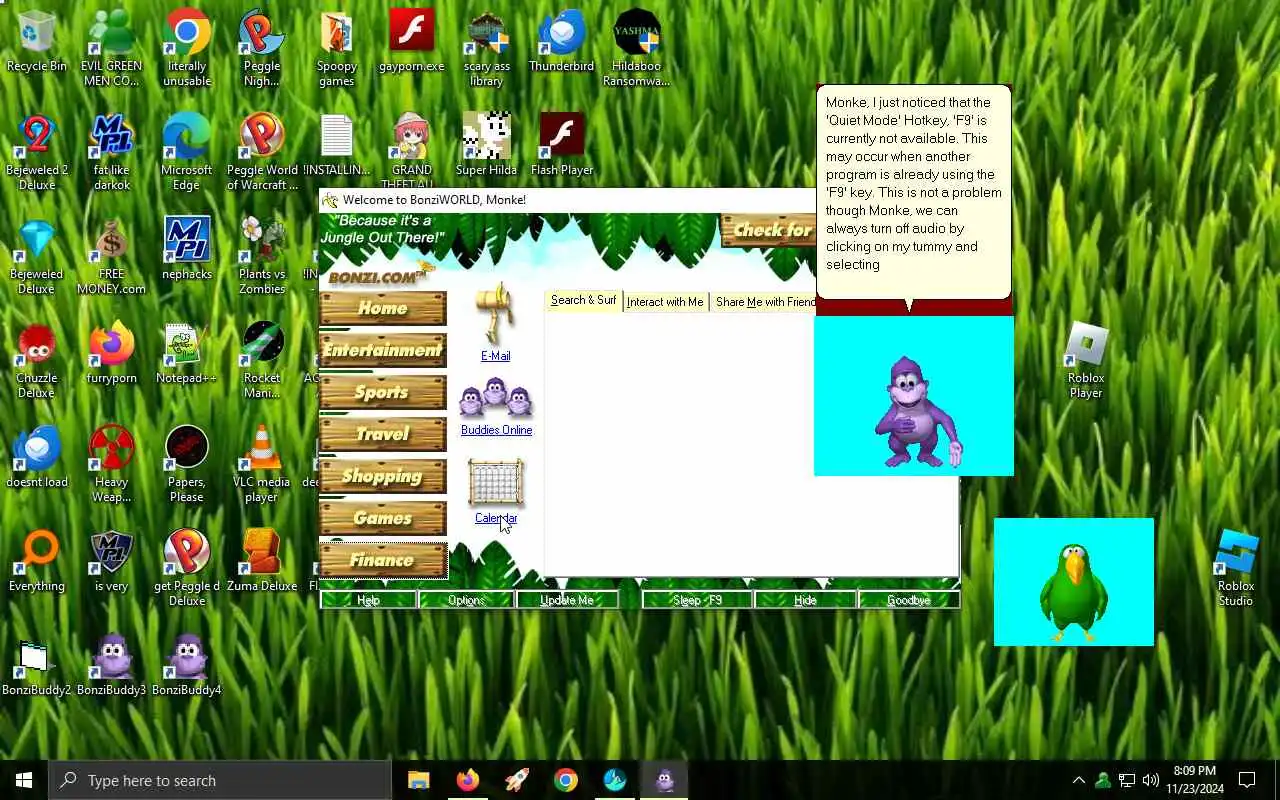The height and width of the screenshot is (800, 1280).
Task: Open the Heavy Weapon desktop shortcut
Action: point(112,464)
